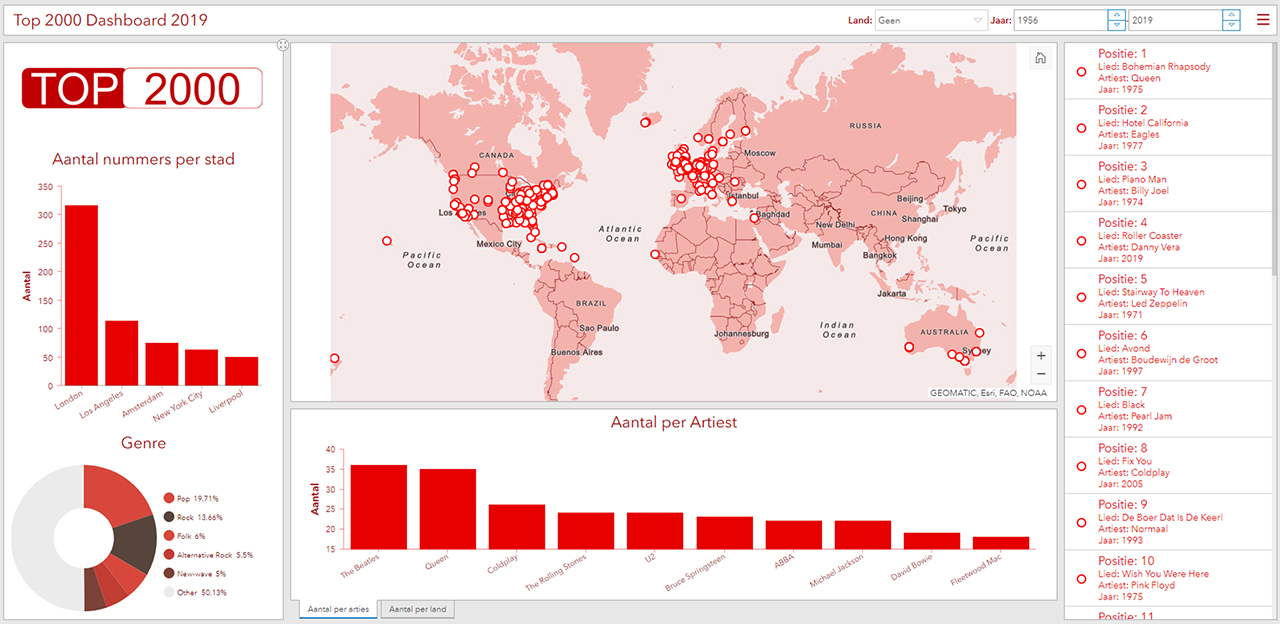The image size is (1280, 624).
Task: Switch to the Aantal per arties tab
Action: (338, 609)
